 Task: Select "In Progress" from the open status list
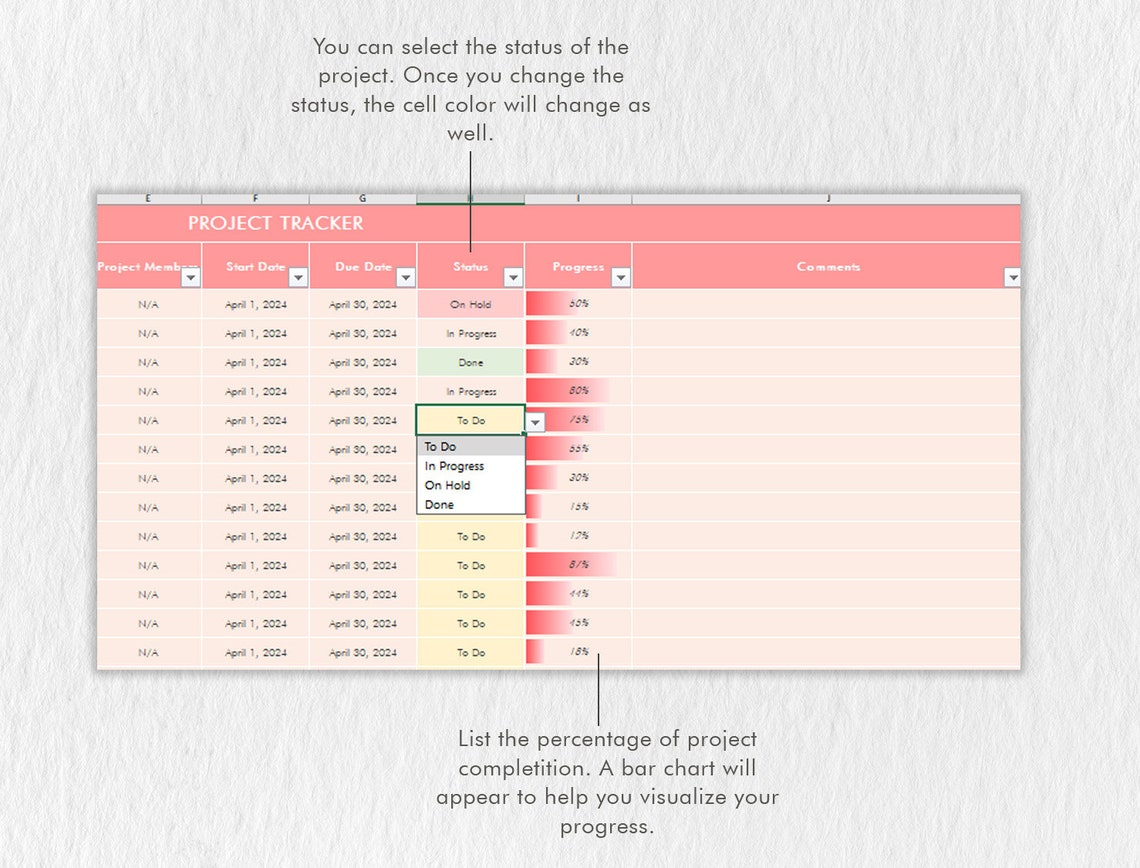click(454, 466)
